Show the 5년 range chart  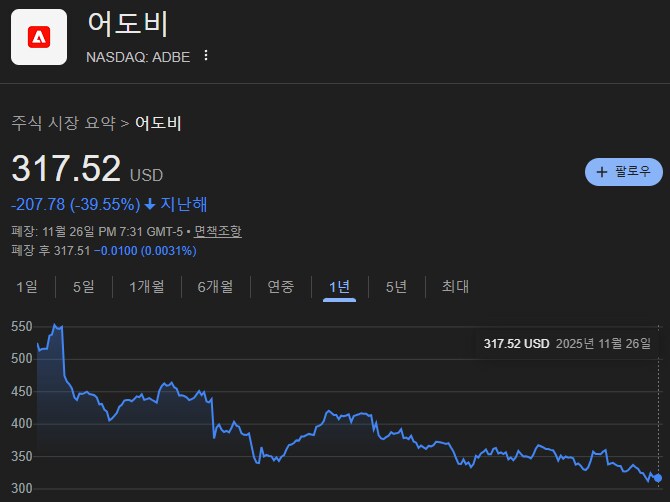[396, 287]
